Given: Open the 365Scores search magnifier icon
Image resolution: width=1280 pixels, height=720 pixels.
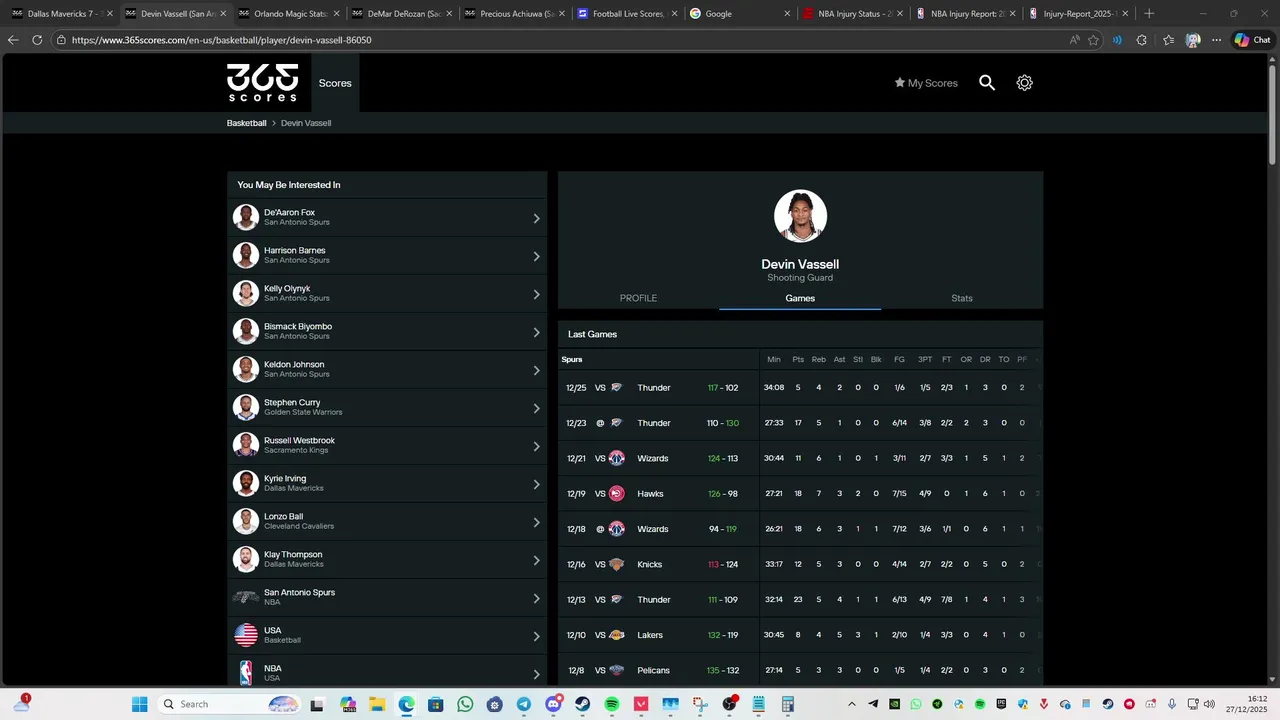Looking at the screenshot, I should (987, 83).
